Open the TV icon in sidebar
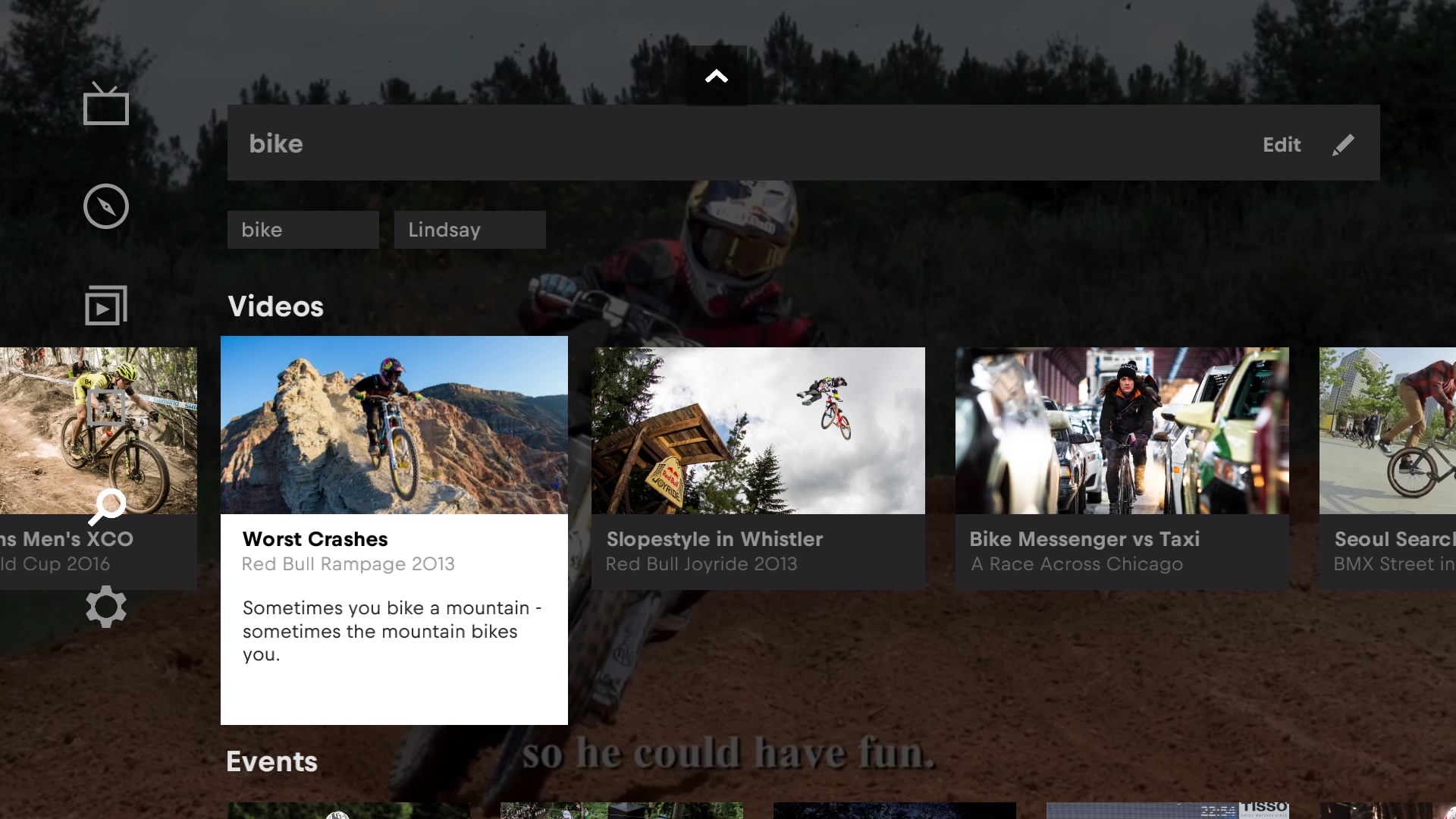 (x=106, y=104)
